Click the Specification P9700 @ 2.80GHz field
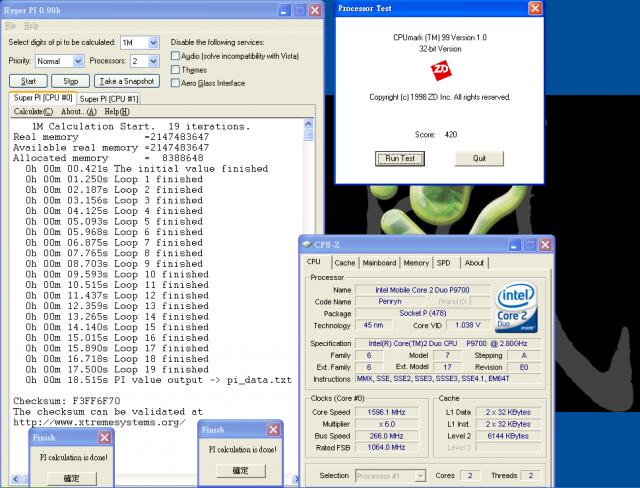This screenshot has width=640, height=488. pyautogui.click(x=448, y=344)
